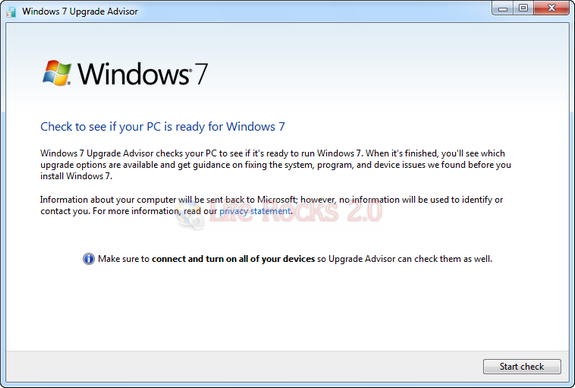
Task: Minimize the Upgrade Advisor window
Action: (x=502, y=8)
